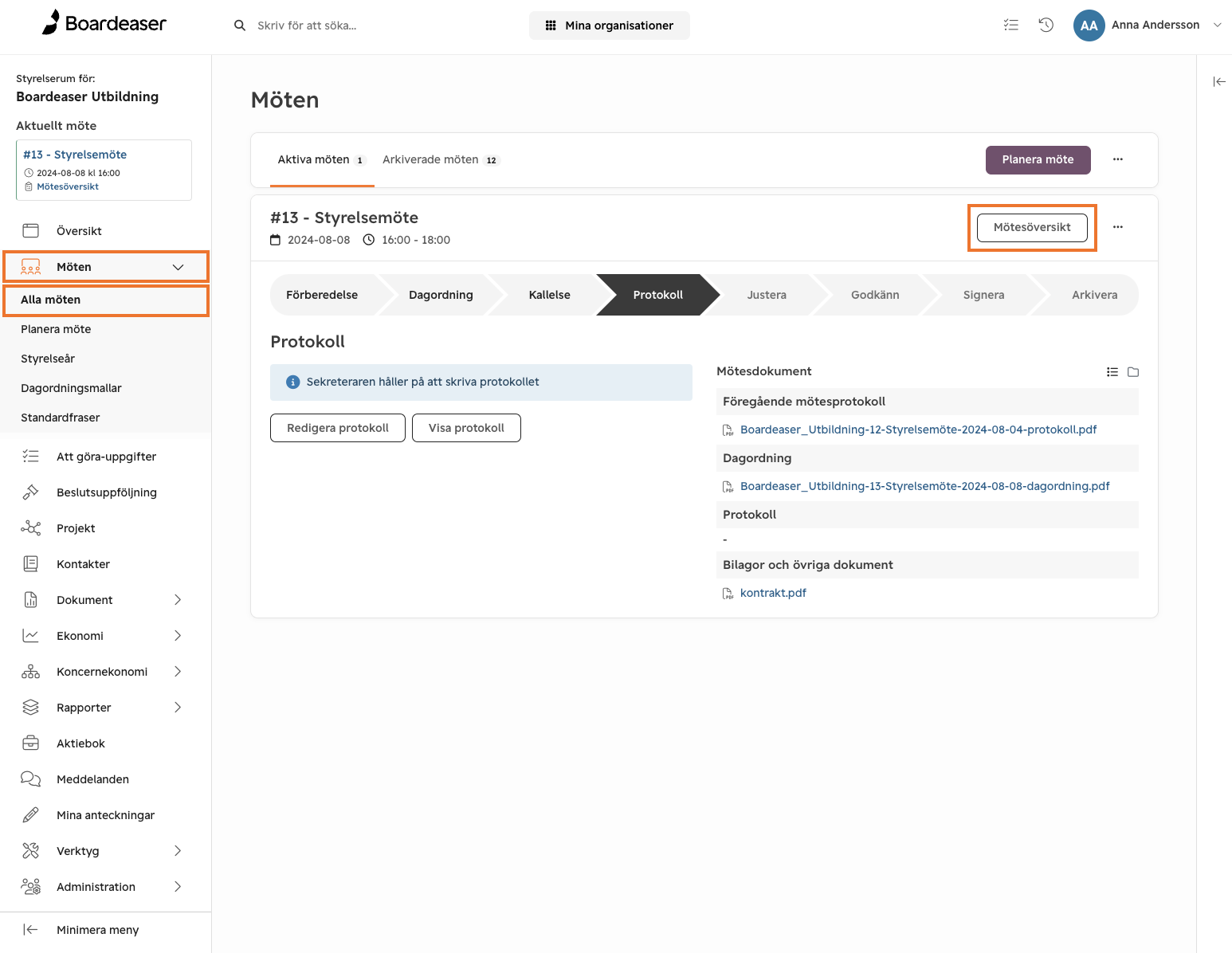Viewport: 1232px width, 953px height.
Task: Click the Minimera meny collapse arrow icon
Action: click(x=30, y=929)
